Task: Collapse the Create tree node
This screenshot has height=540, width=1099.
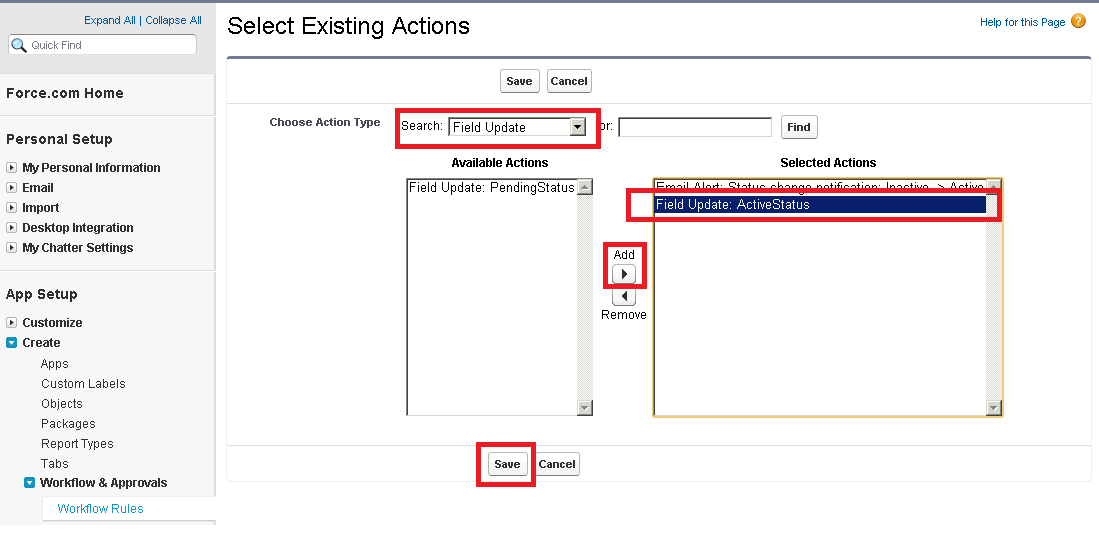Action: [x=12, y=343]
